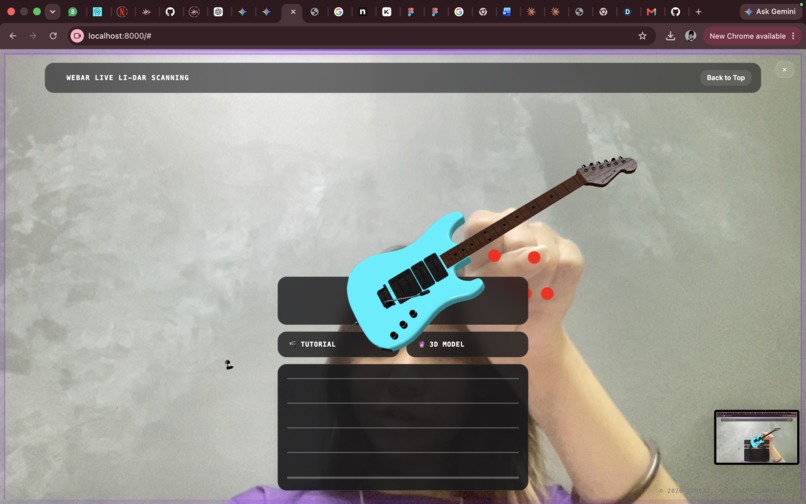This screenshot has height=504, width=806.
Task: Switch to the blue document icon tab
Action: (x=507, y=12)
